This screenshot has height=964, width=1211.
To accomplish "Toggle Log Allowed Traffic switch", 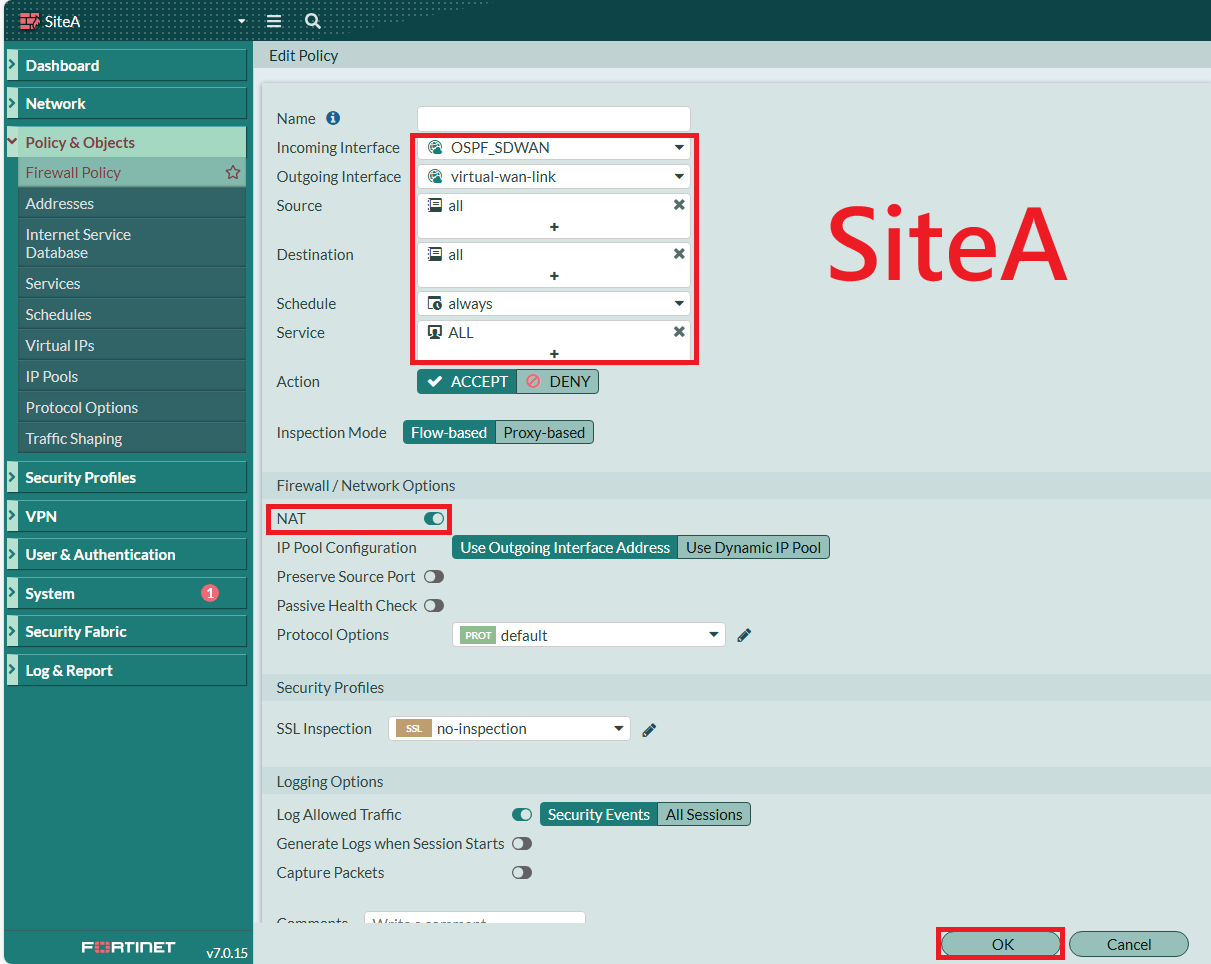I will point(522,814).
